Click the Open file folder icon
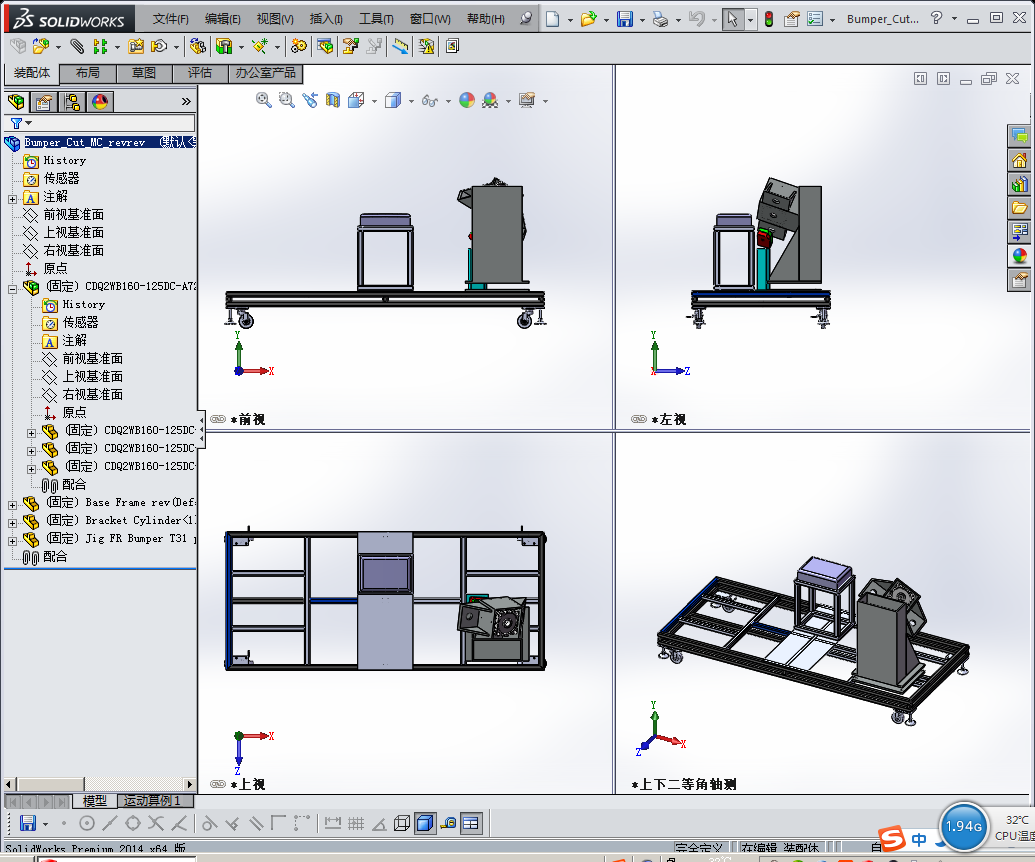Screen dimensions: 1035x862 (588, 19)
